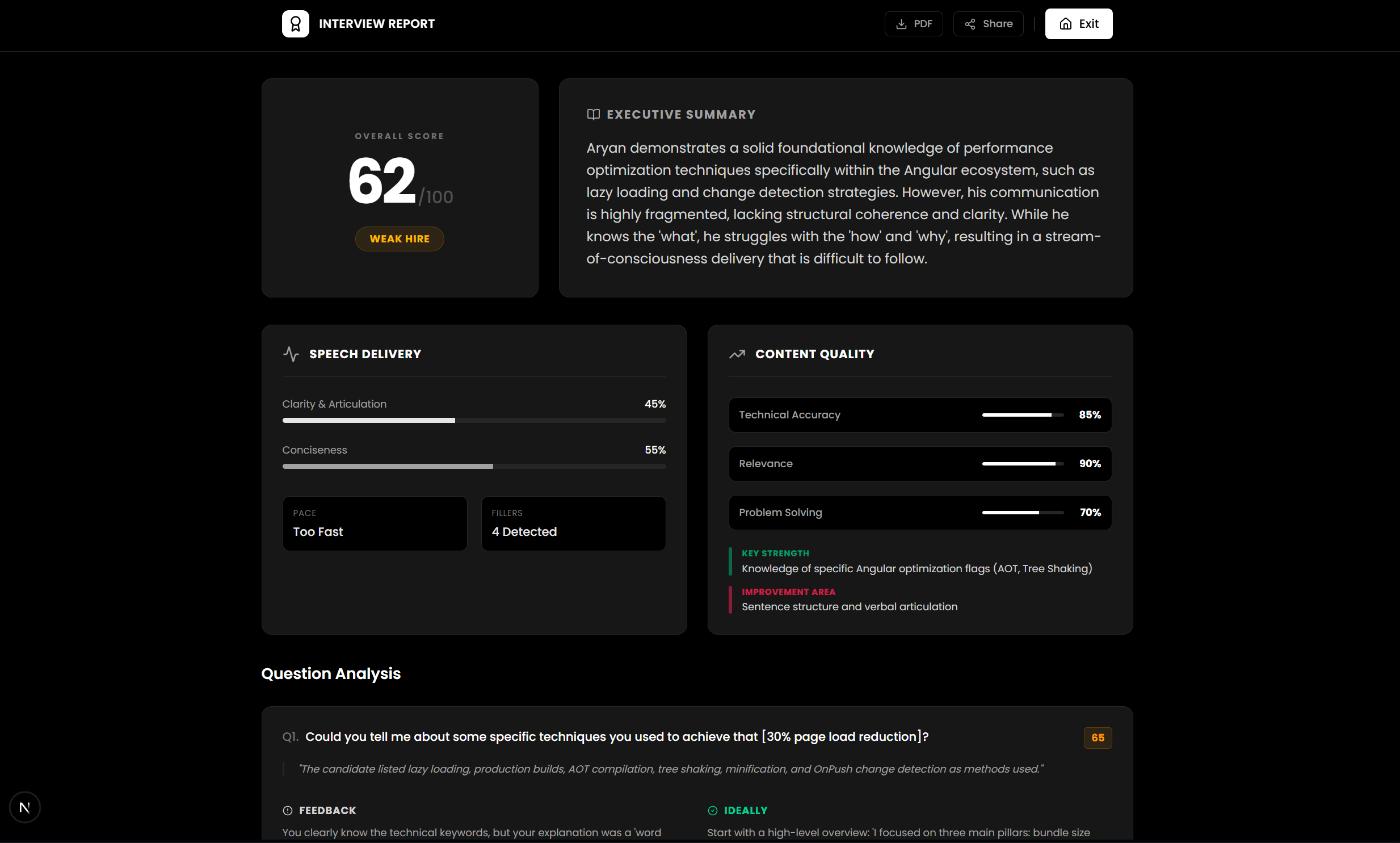Click the Content Quality trend arrow icon
Image resolution: width=1400 pixels, height=843 pixels.
pyautogui.click(x=737, y=354)
